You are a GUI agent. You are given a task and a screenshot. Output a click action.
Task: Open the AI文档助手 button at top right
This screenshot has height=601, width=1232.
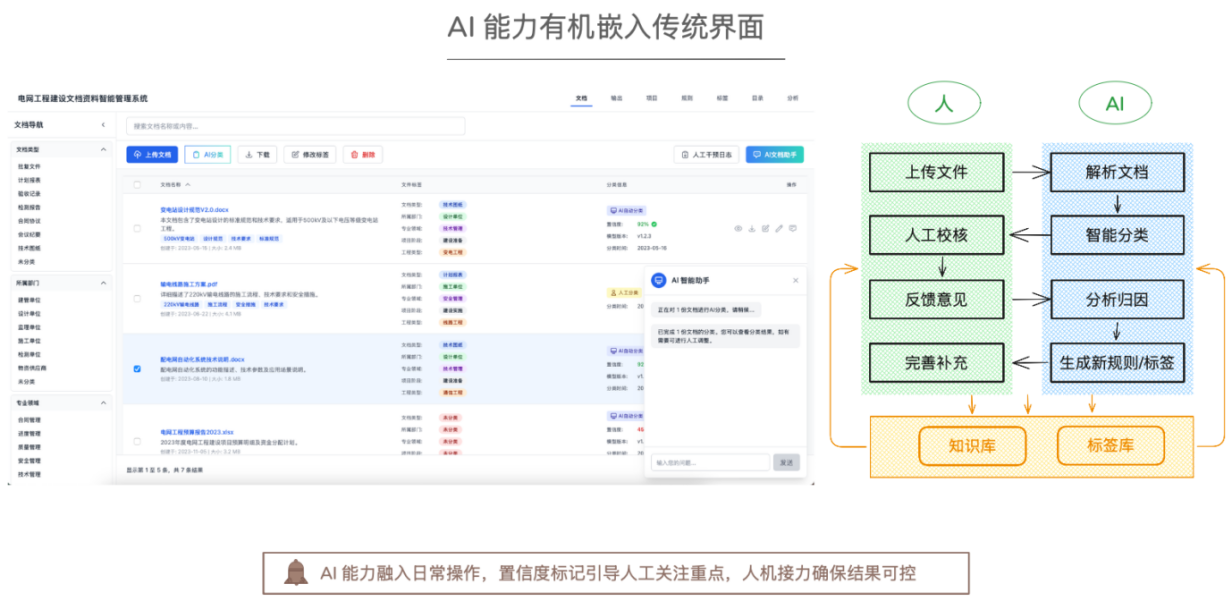tap(774, 155)
